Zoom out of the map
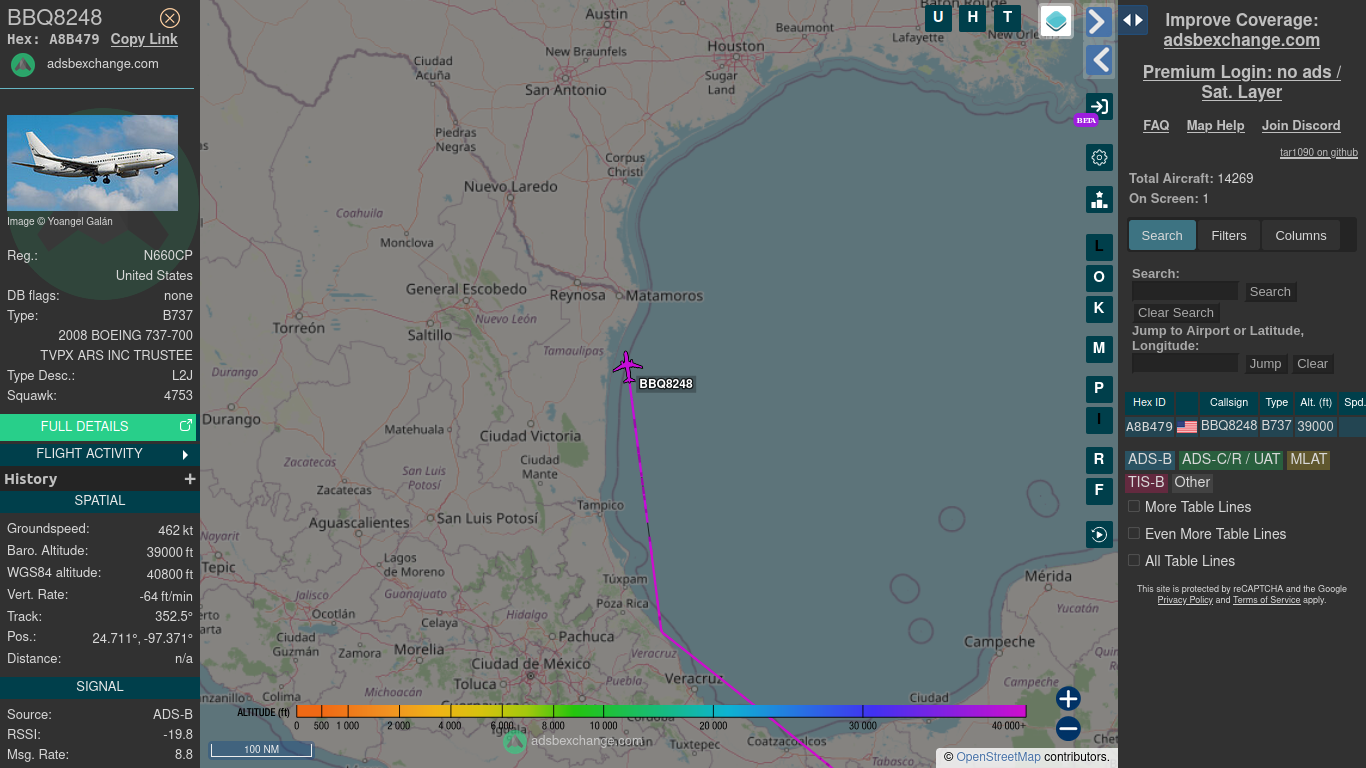 1068,729
